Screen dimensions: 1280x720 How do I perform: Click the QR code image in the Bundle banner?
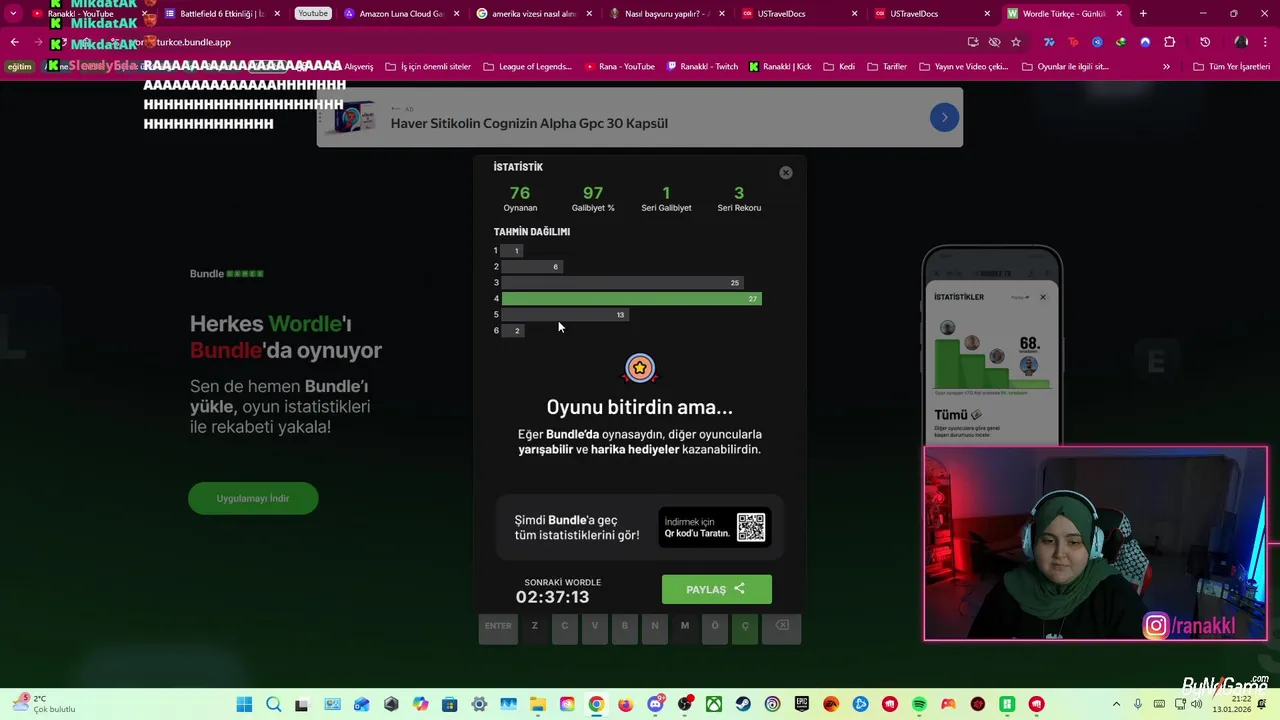point(751,527)
